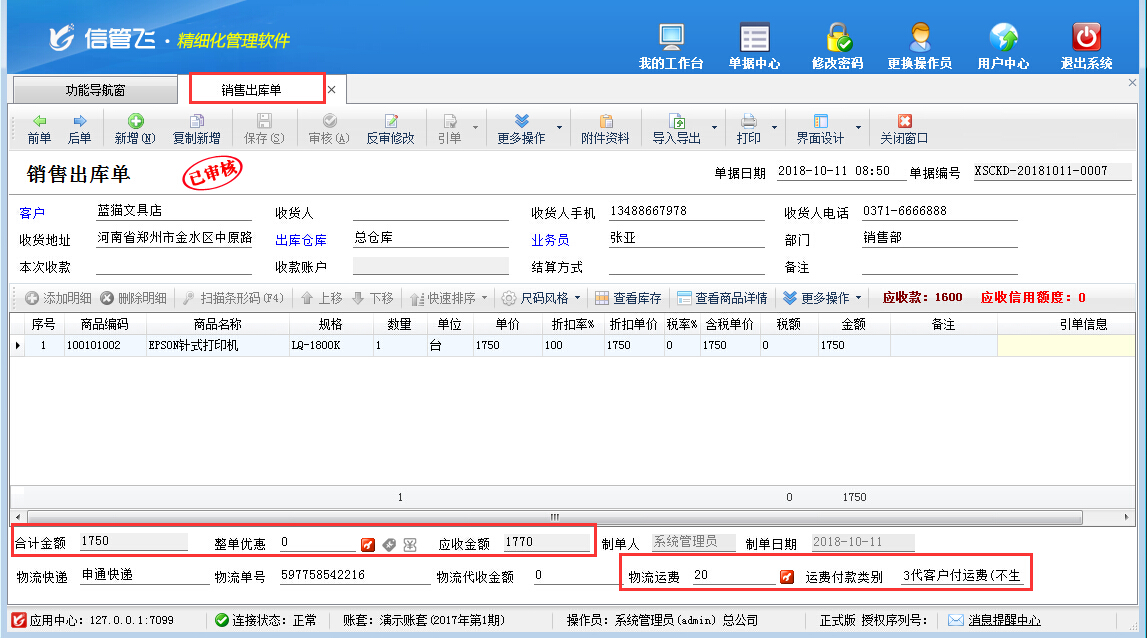The height and width of the screenshot is (638, 1147).
Task: Open the 导入导出 dropdown menu
Action: 714,129
